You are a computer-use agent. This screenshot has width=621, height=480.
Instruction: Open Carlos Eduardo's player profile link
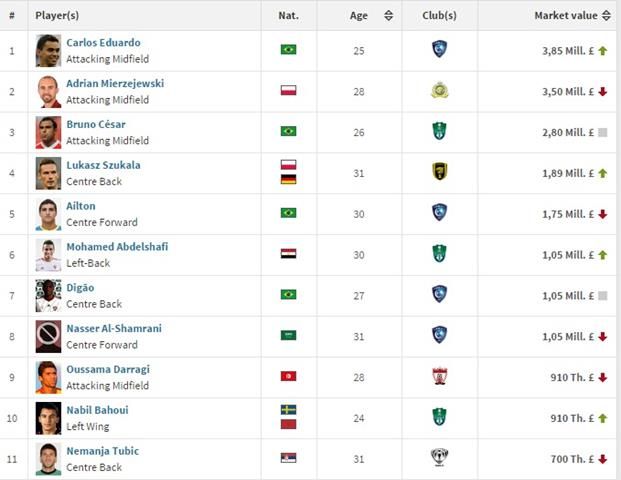tap(103, 43)
